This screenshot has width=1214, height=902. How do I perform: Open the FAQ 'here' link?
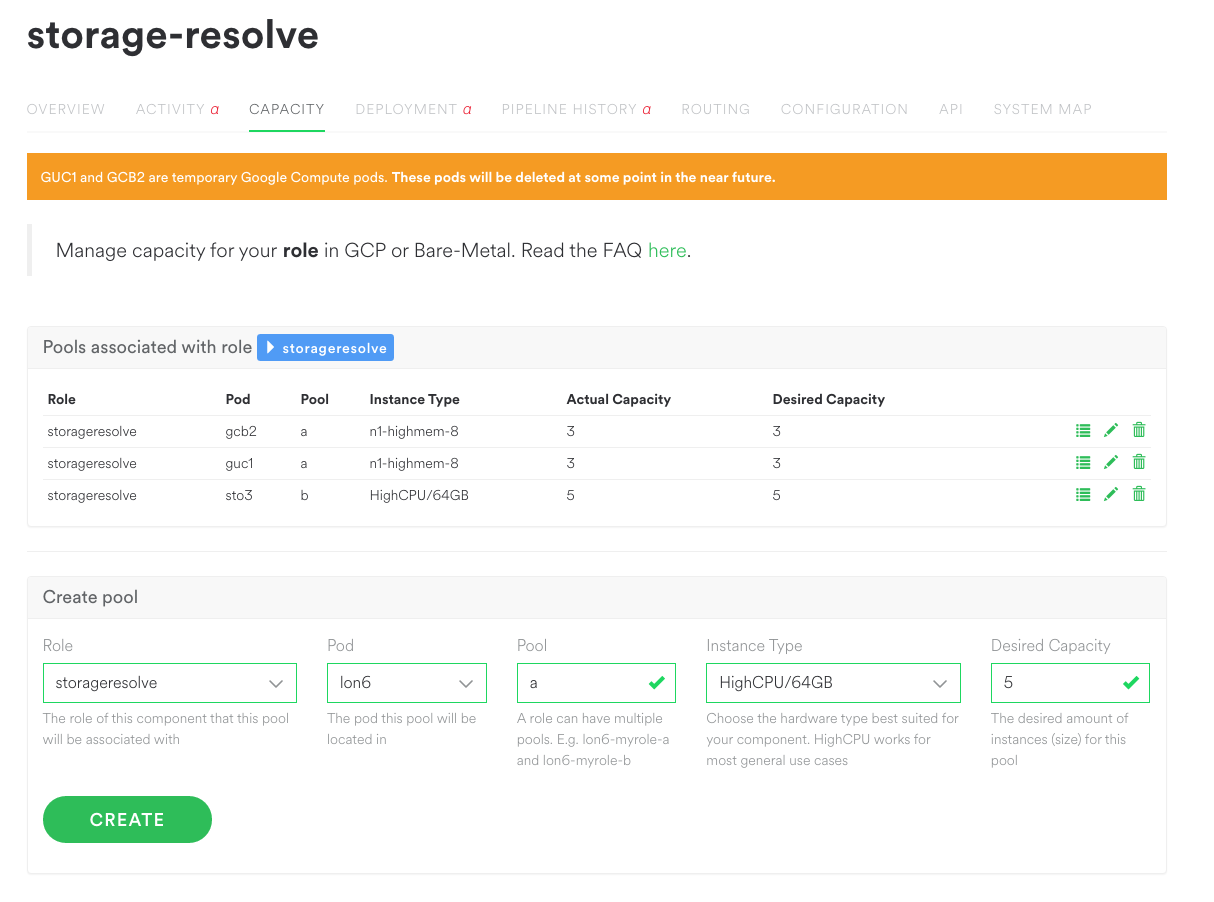[667, 251]
